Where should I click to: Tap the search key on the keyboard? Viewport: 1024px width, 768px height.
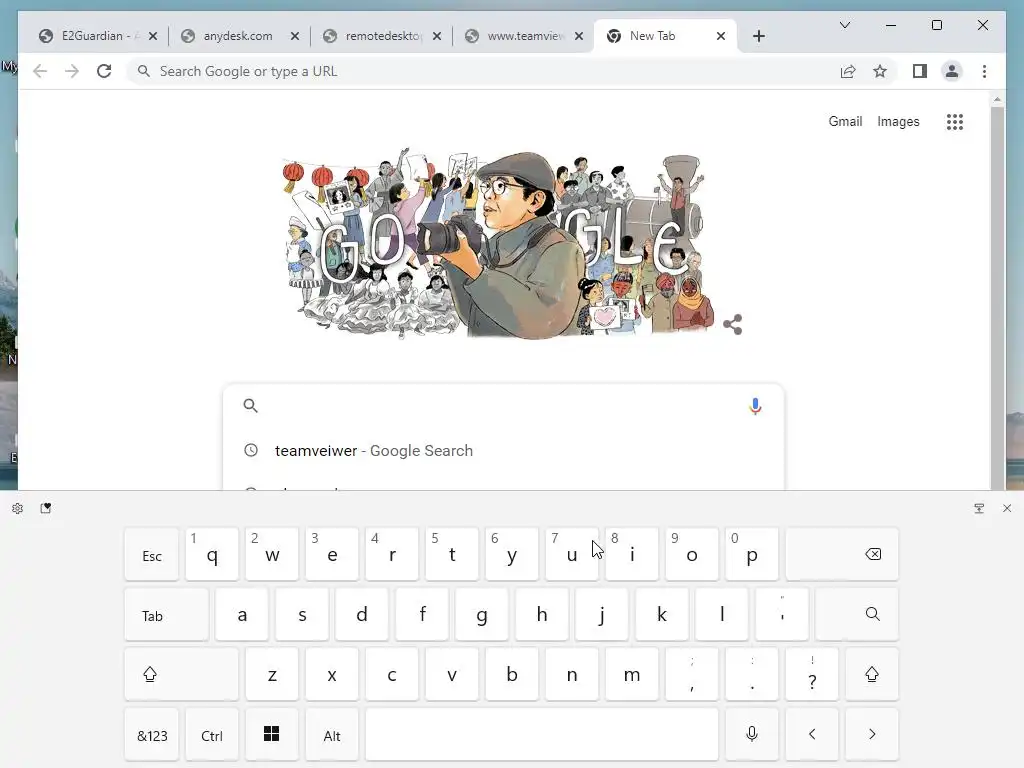click(x=857, y=614)
